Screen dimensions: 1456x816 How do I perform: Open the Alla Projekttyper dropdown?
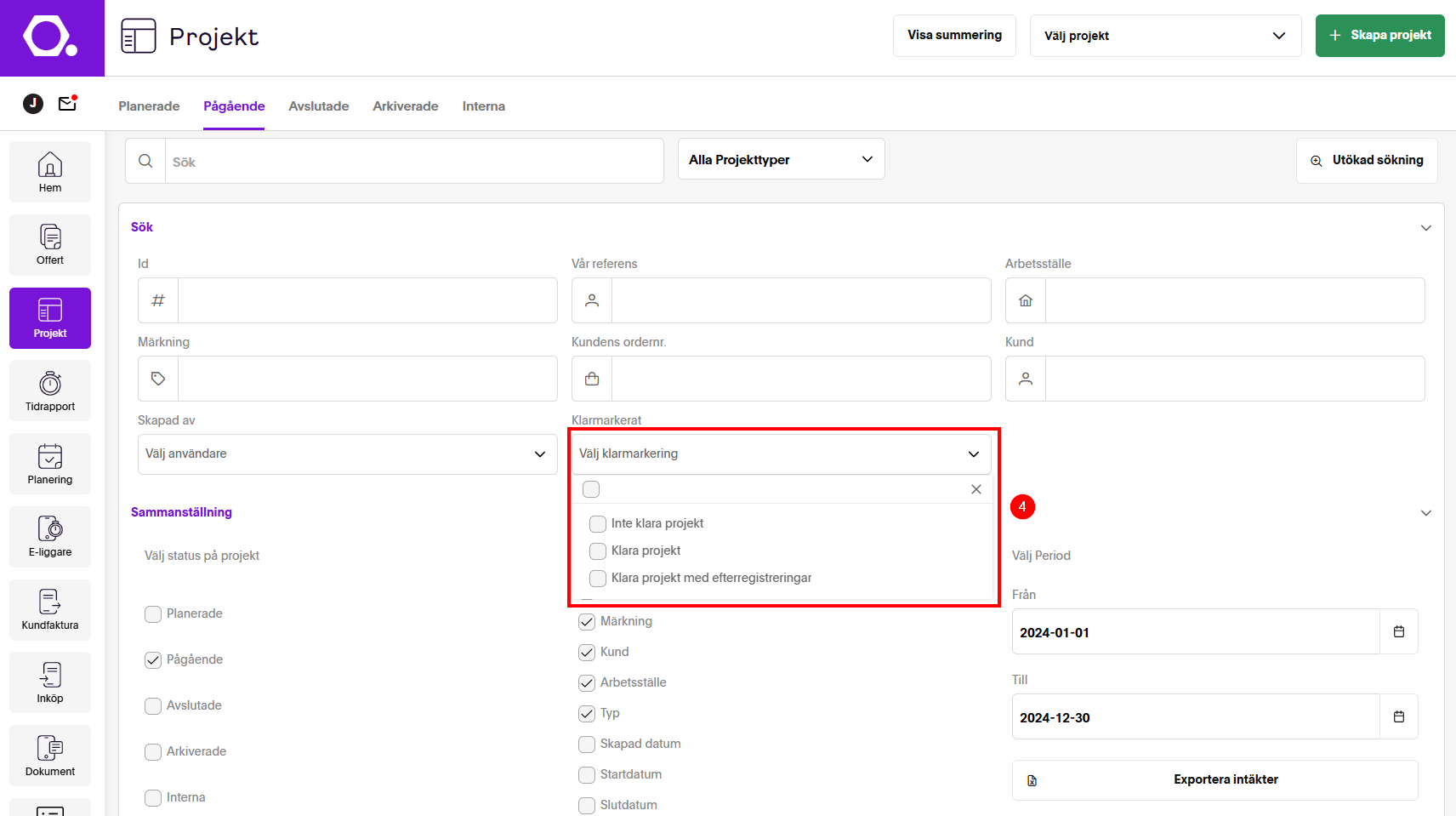click(781, 159)
